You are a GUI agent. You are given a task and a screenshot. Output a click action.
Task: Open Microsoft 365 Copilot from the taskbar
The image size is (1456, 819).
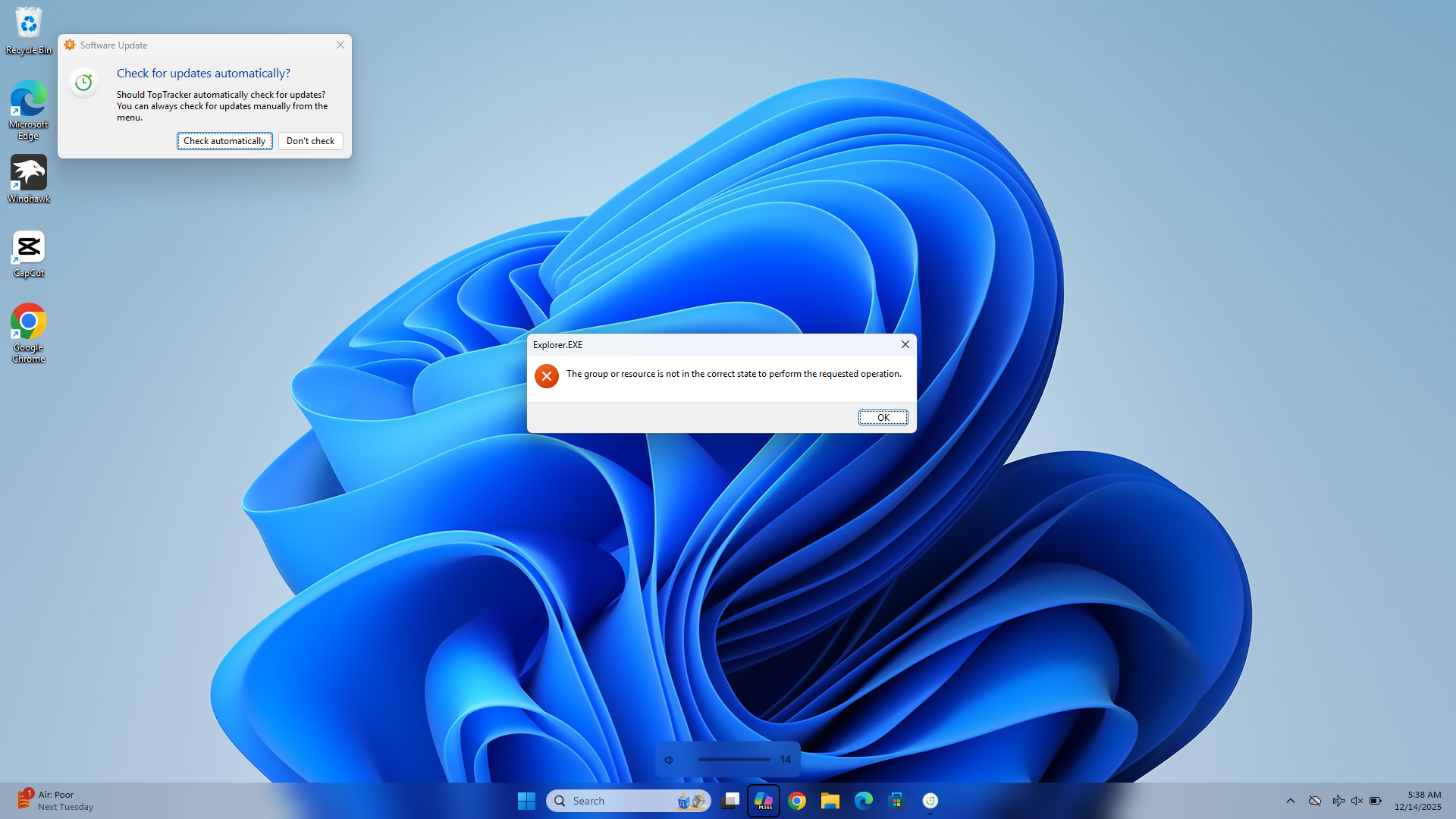(764, 801)
